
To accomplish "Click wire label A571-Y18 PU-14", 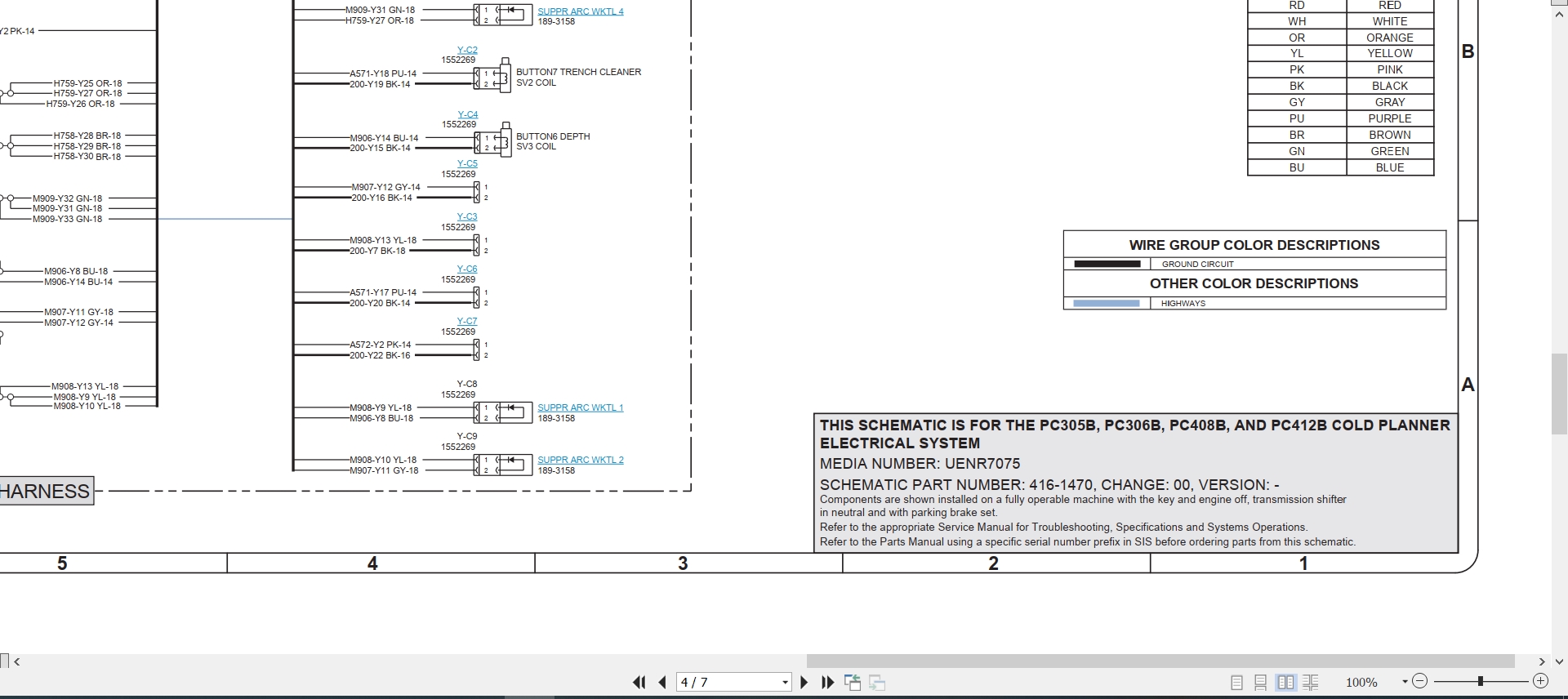I will [x=383, y=73].
